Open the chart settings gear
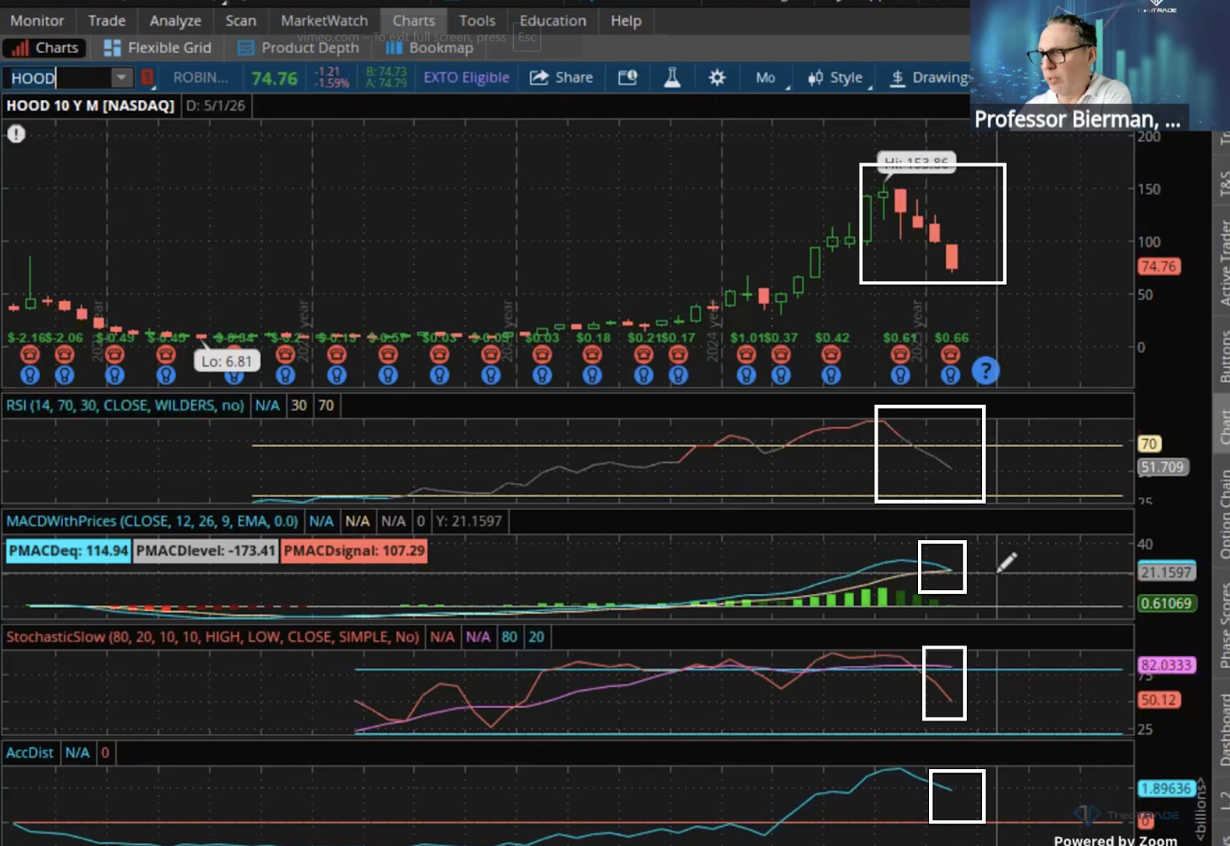 click(x=717, y=77)
